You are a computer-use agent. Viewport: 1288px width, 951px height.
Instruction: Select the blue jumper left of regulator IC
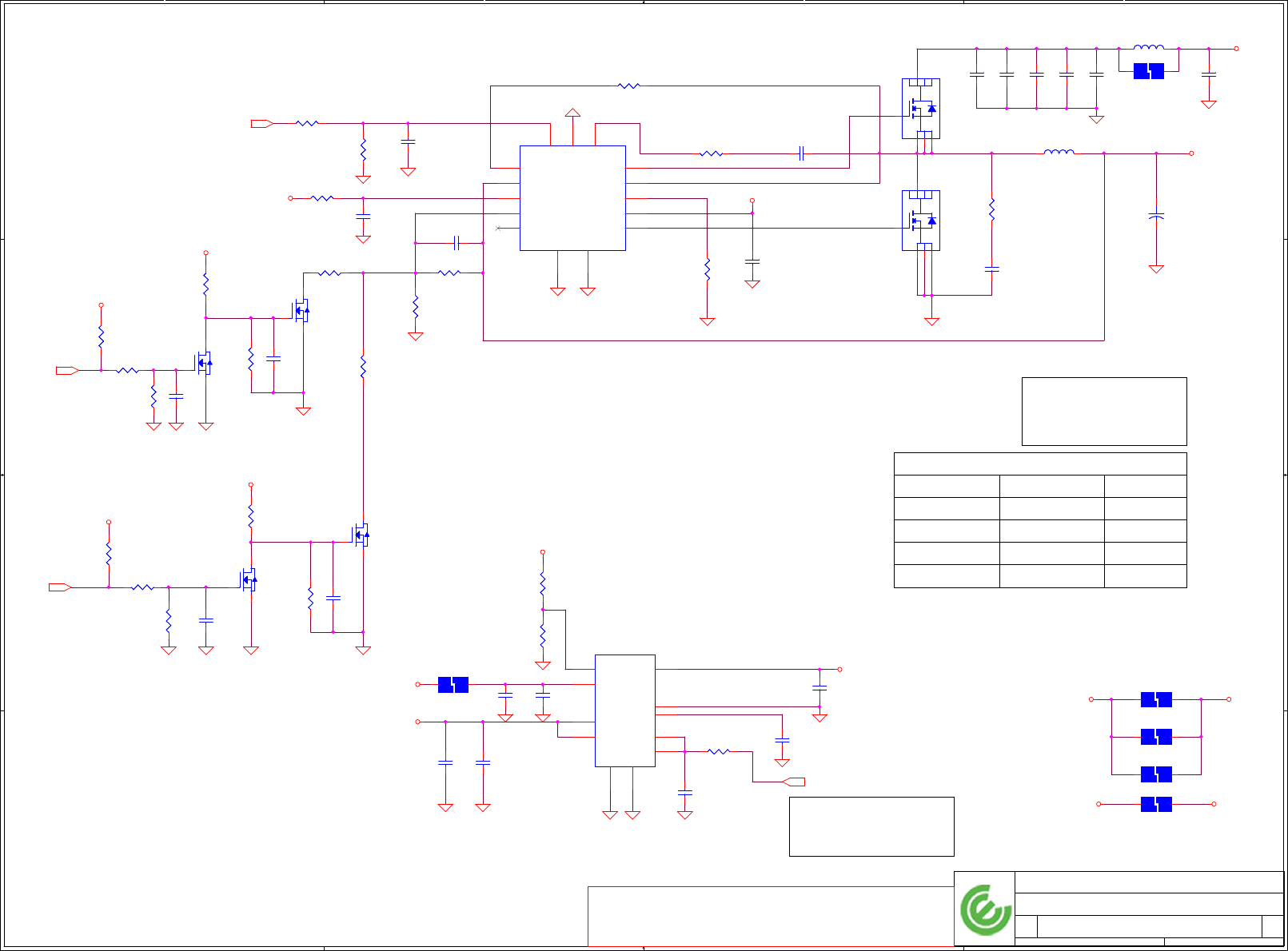click(453, 684)
